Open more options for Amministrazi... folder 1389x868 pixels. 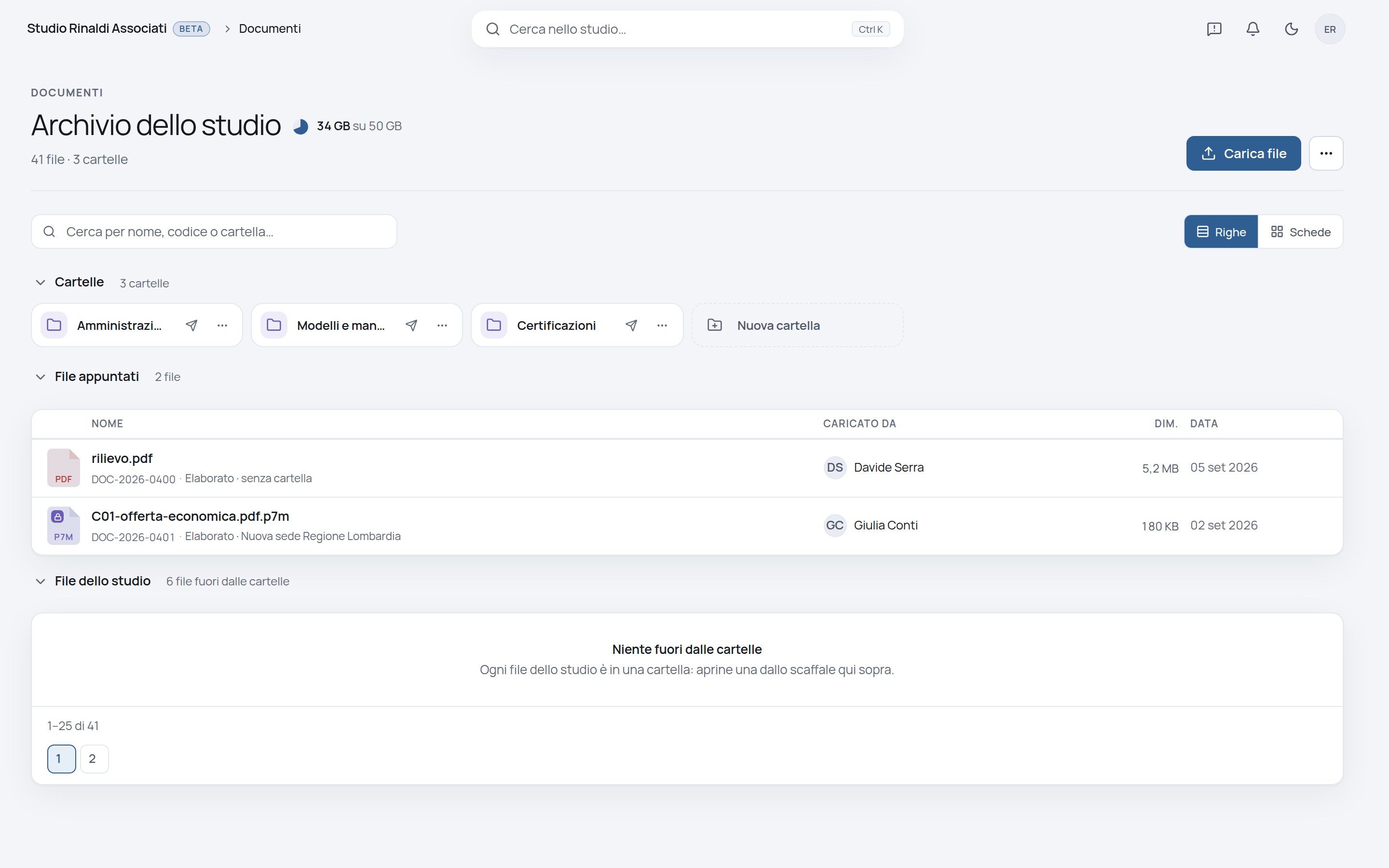pyautogui.click(x=222, y=325)
